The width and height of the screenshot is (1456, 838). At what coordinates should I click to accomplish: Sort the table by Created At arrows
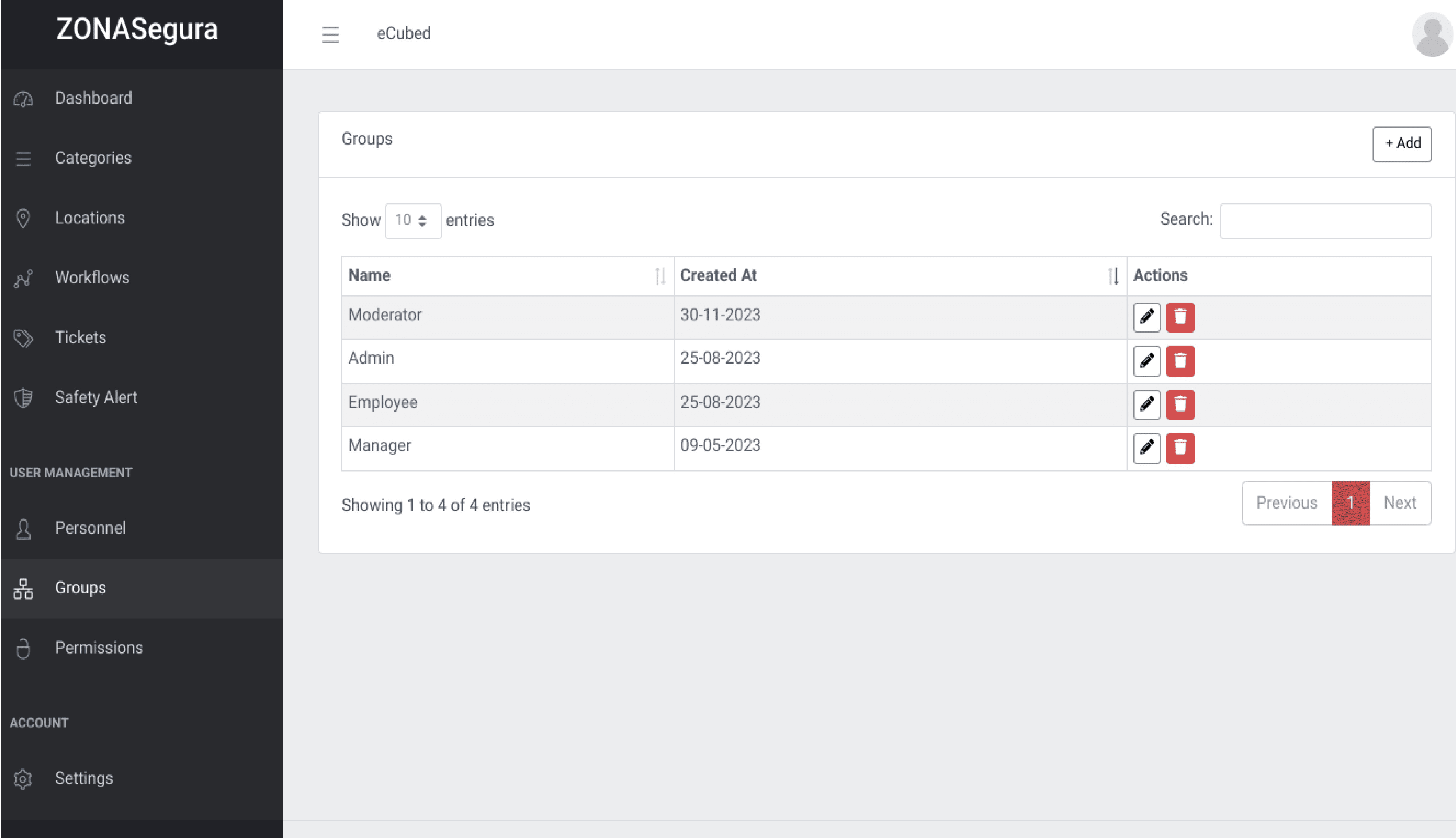1113,276
